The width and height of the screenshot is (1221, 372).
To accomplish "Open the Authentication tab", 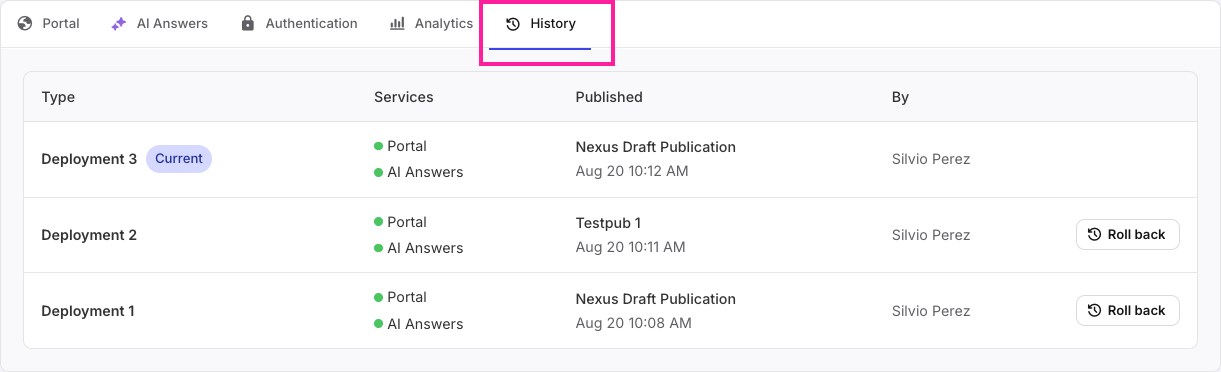I will pos(299,23).
